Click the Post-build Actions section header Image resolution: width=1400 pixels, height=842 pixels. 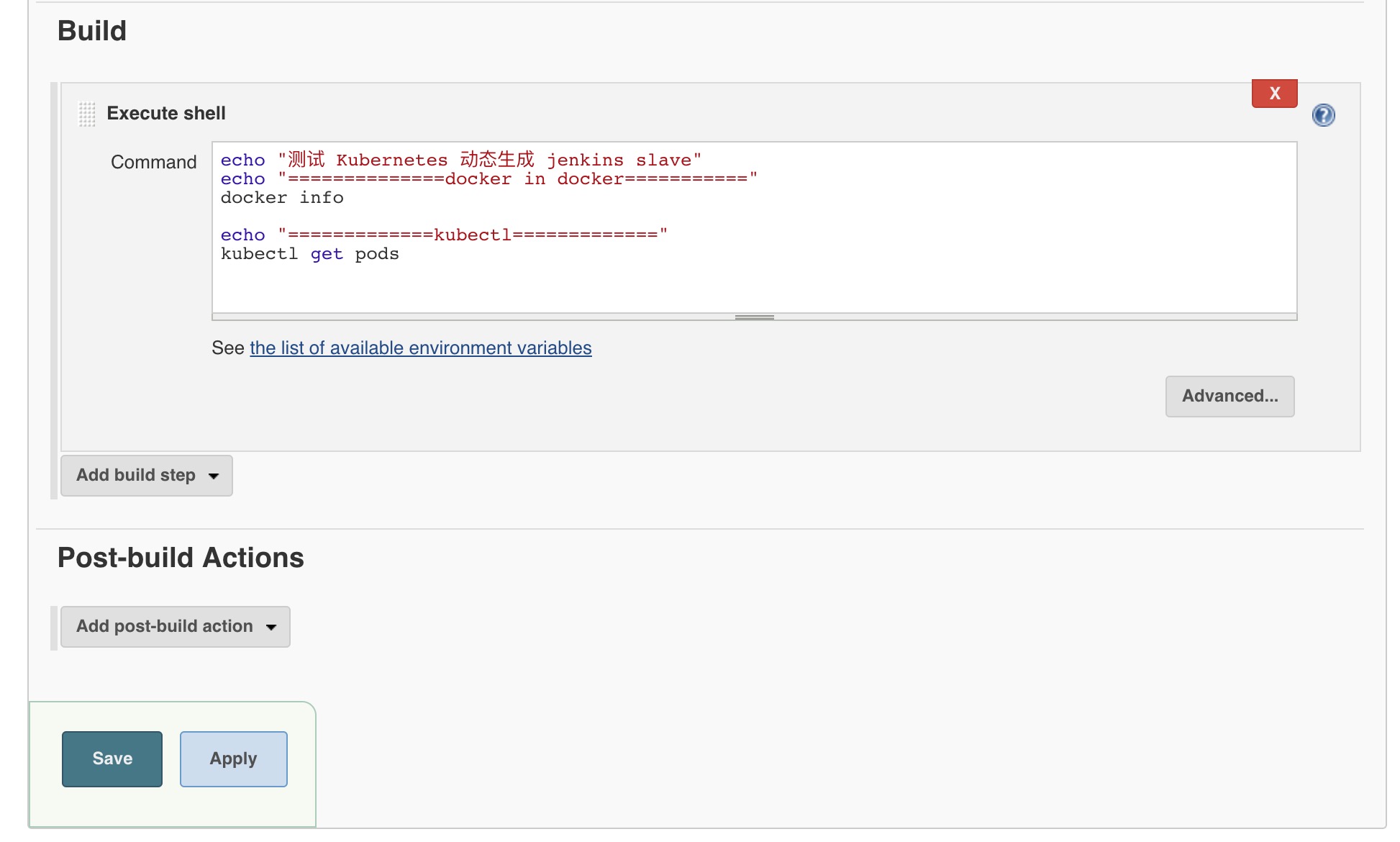(x=180, y=556)
